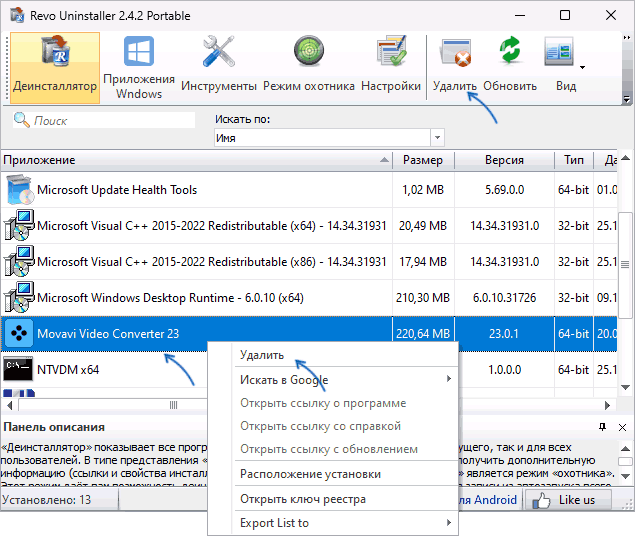Click the toolbar overflow arrows at right edge

626,37
